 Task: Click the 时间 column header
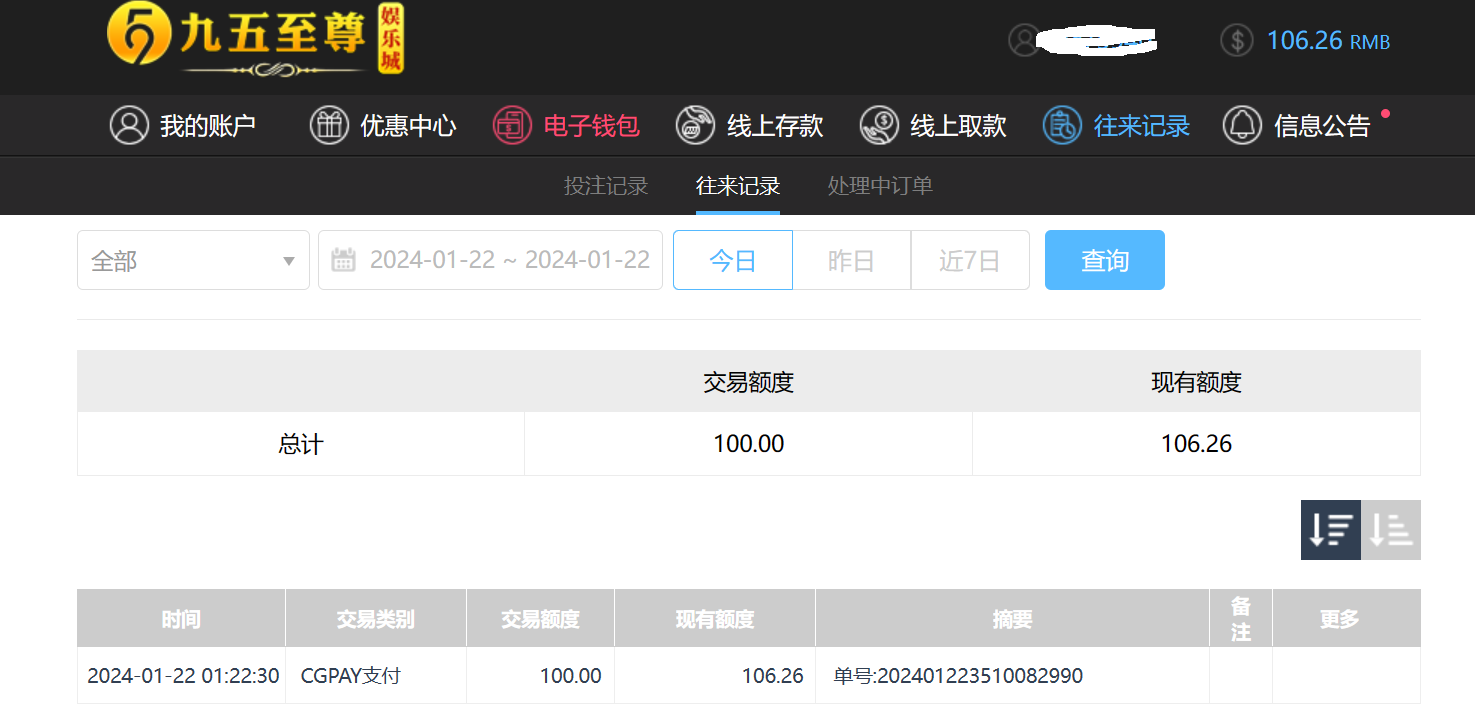pyautogui.click(x=181, y=619)
